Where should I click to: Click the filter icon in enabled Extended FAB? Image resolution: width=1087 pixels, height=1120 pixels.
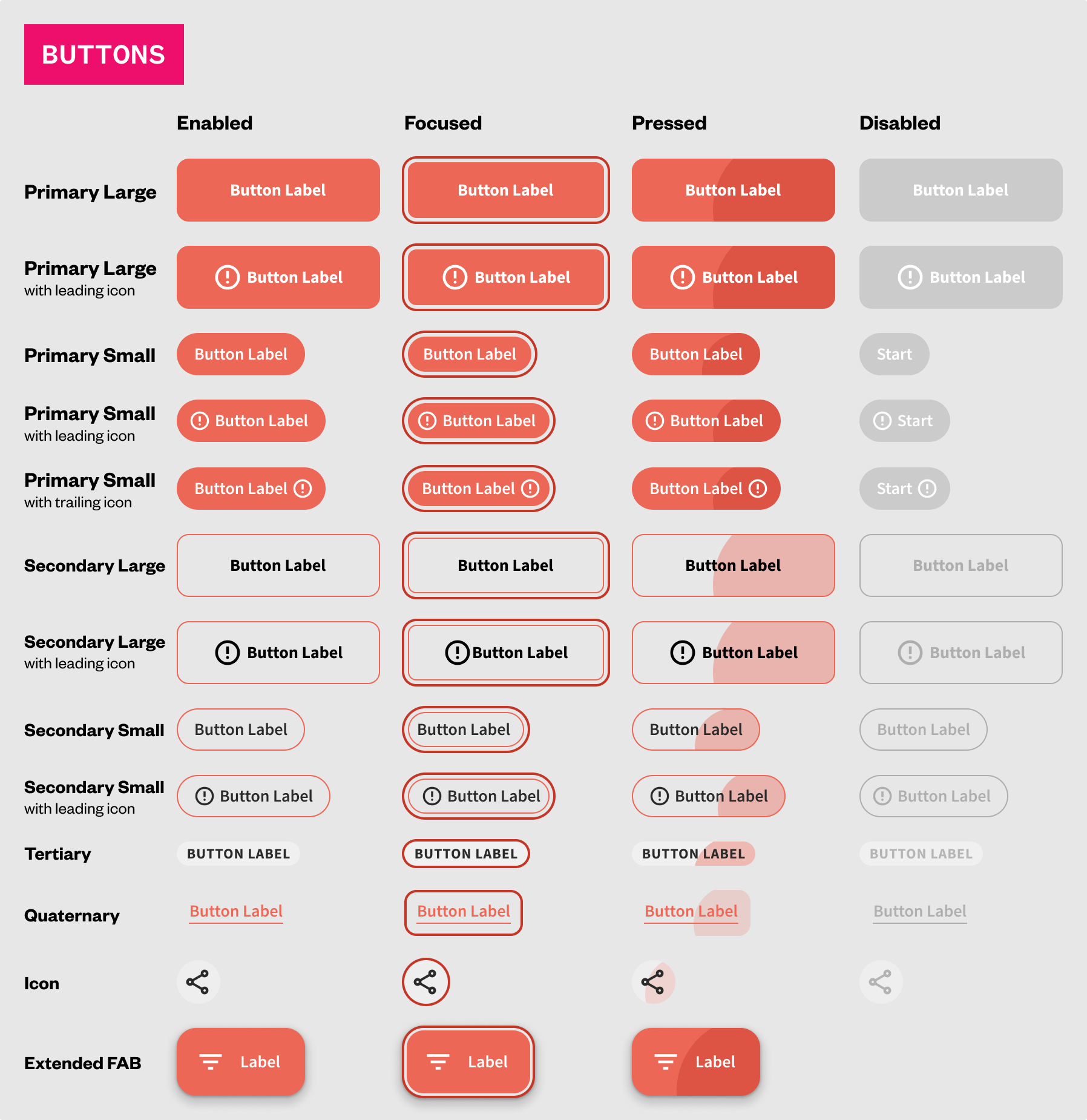(211, 1062)
